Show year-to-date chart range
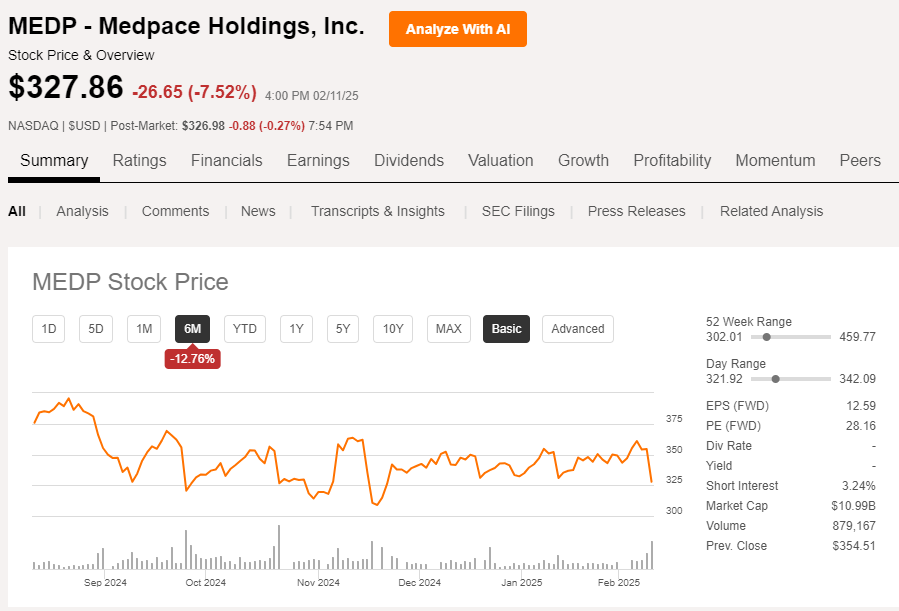 pos(244,328)
